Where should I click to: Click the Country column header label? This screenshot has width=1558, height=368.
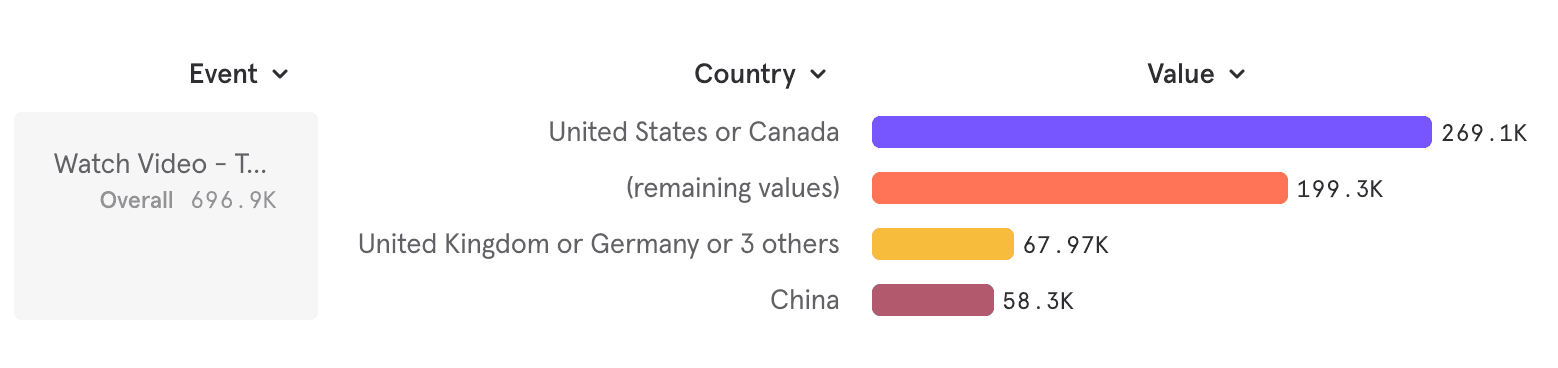click(745, 74)
